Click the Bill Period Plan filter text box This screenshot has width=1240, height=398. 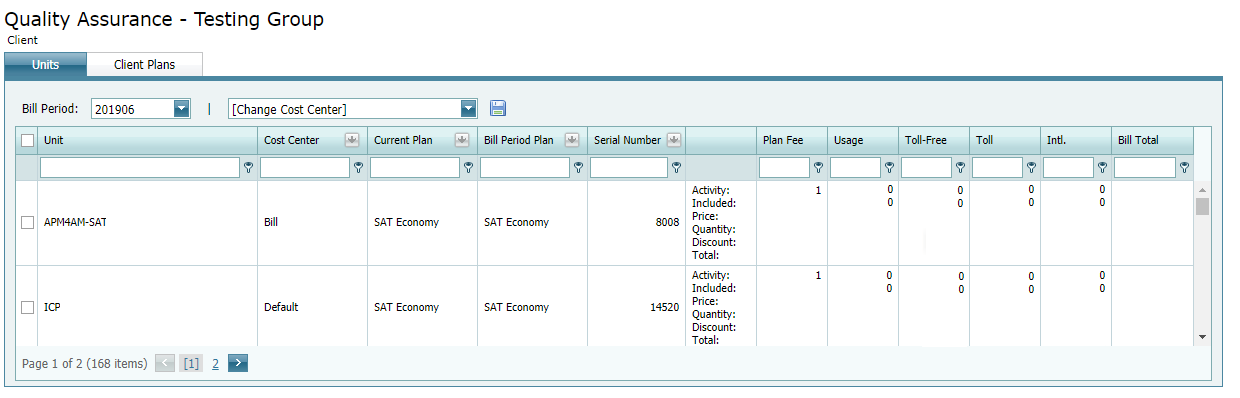pos(525,168)
